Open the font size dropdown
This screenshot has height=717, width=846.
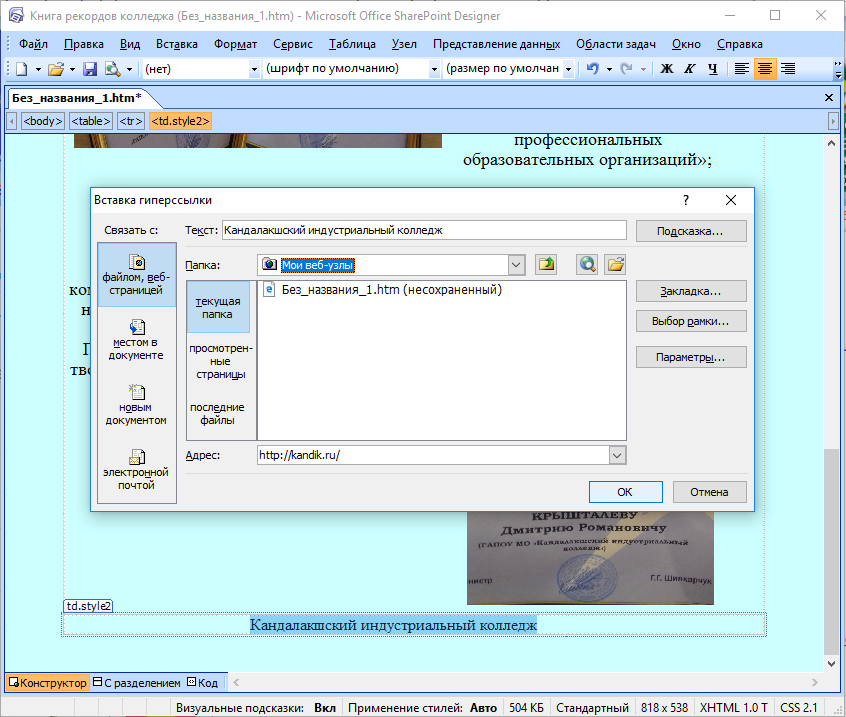coord(568,69)
